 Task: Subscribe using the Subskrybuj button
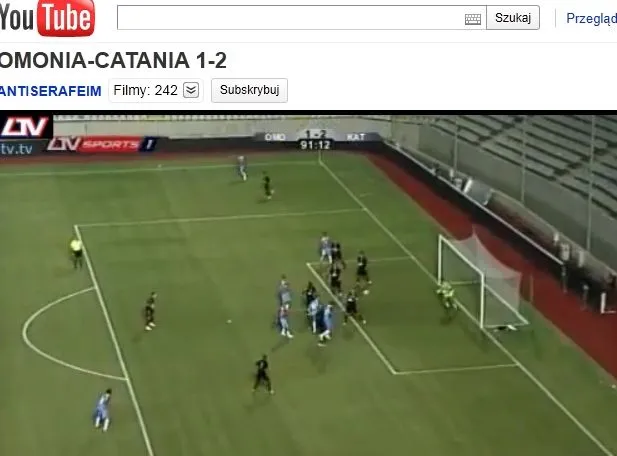(x=249, y=90)
